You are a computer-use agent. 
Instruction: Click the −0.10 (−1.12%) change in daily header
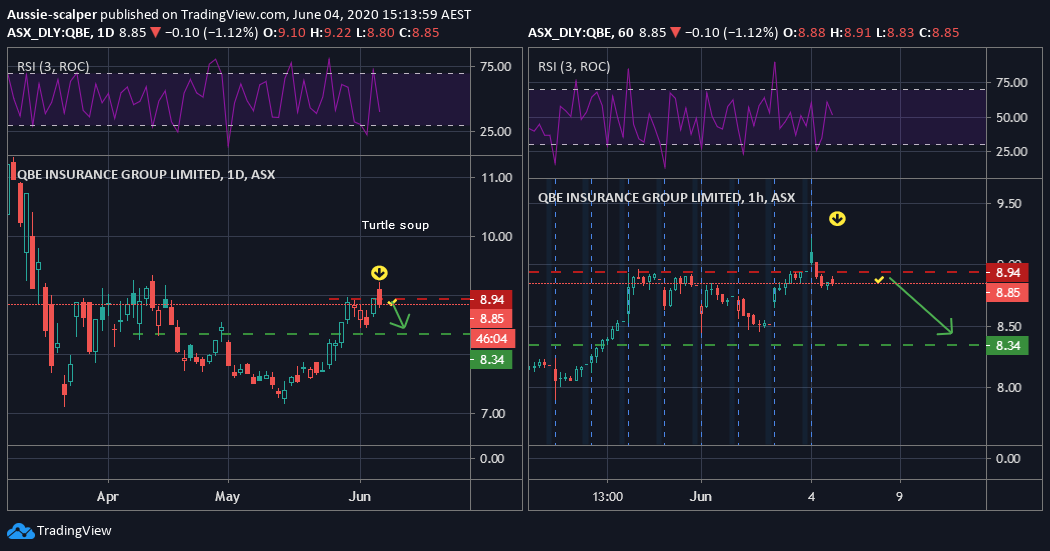click(211, 32)
